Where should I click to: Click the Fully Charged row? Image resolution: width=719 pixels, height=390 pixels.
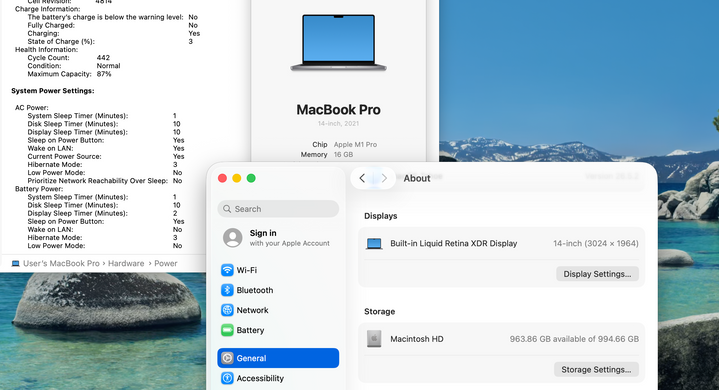click(x=113, y=25)
